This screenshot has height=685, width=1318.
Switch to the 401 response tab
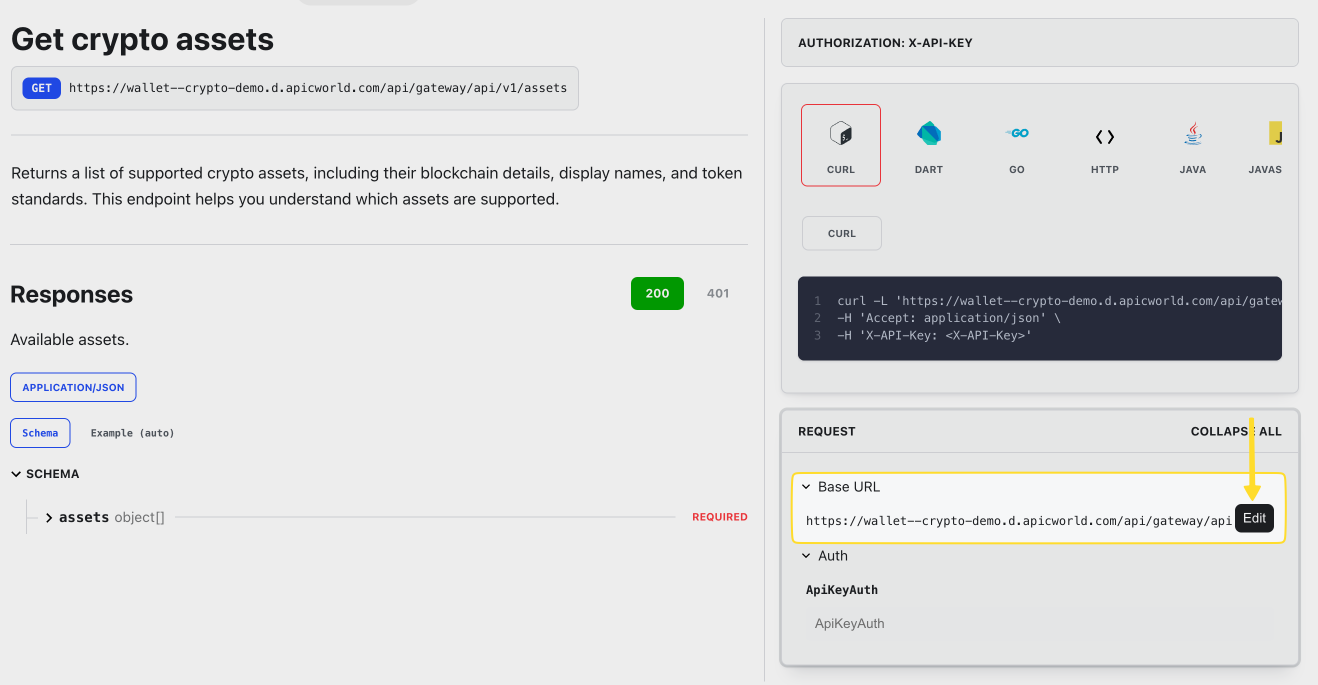coord(717,294)
